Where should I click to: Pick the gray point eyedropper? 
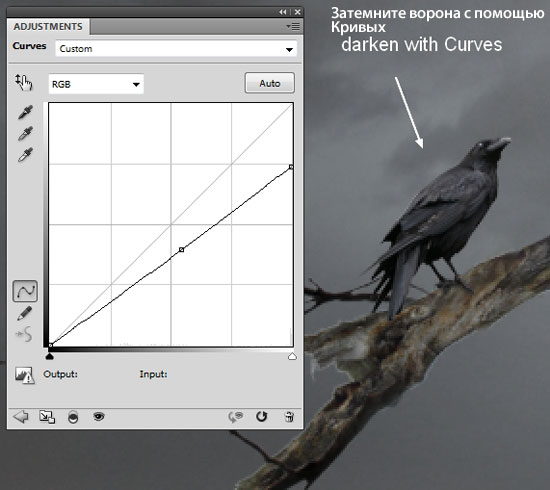[25, 133]
